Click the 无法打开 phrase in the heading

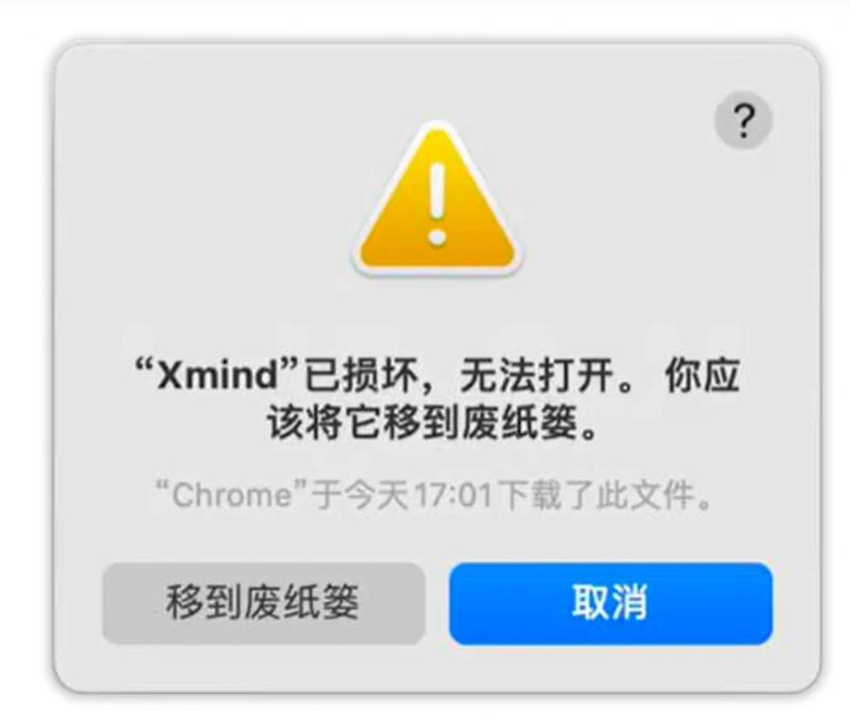pyautogui.click(x=537, y=375)
